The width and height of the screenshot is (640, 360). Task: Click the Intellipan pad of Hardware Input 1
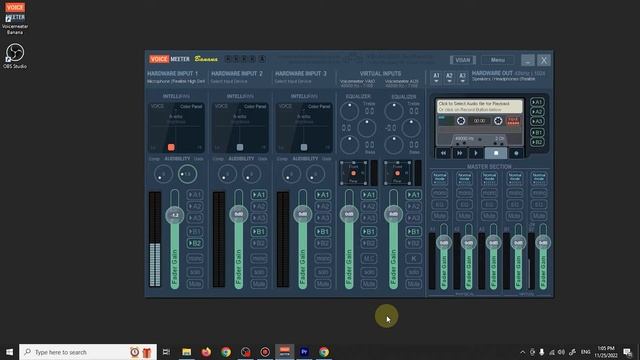click(x=176, y=128)
